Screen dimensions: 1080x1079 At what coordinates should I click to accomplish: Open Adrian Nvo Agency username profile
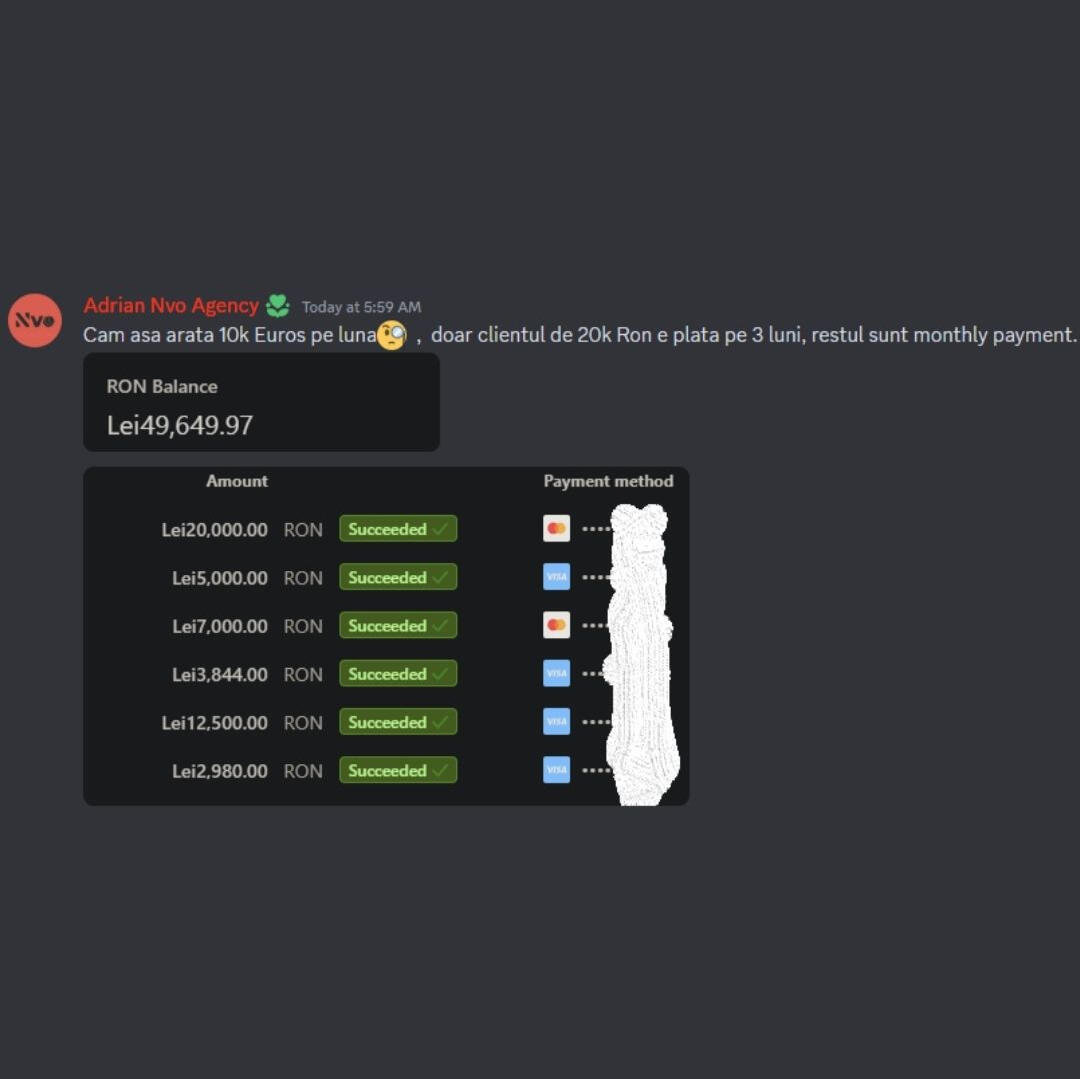coord(171,306)
